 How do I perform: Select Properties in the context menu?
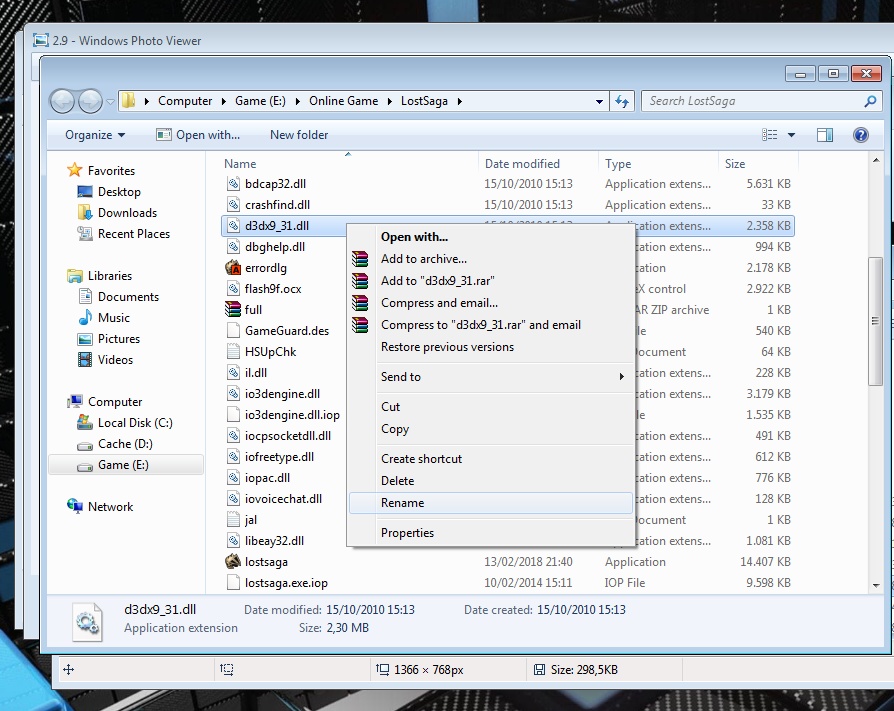pyautogui.click(x=490, y=533)
